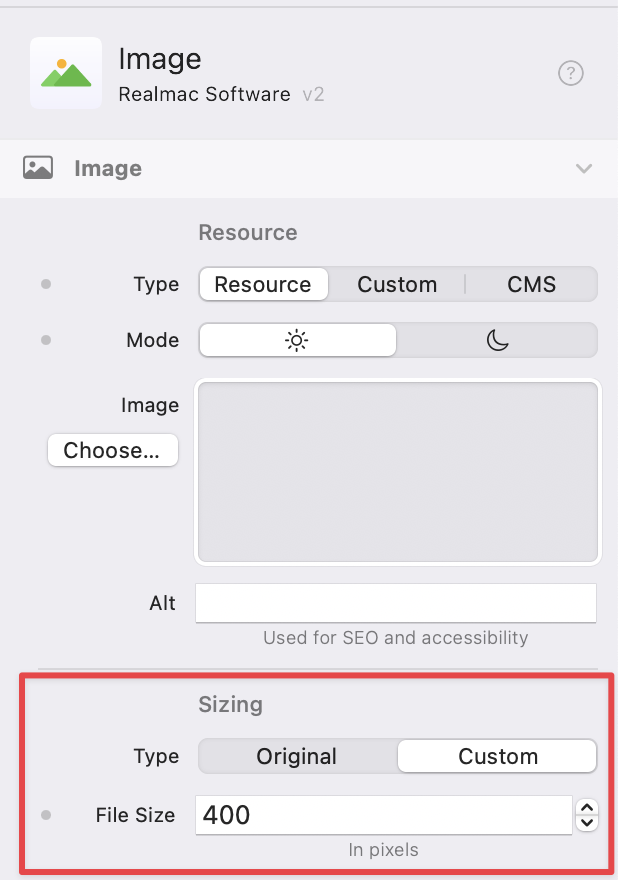
Task: Decrease File Size with down stepper
Action: coord(588,823)
